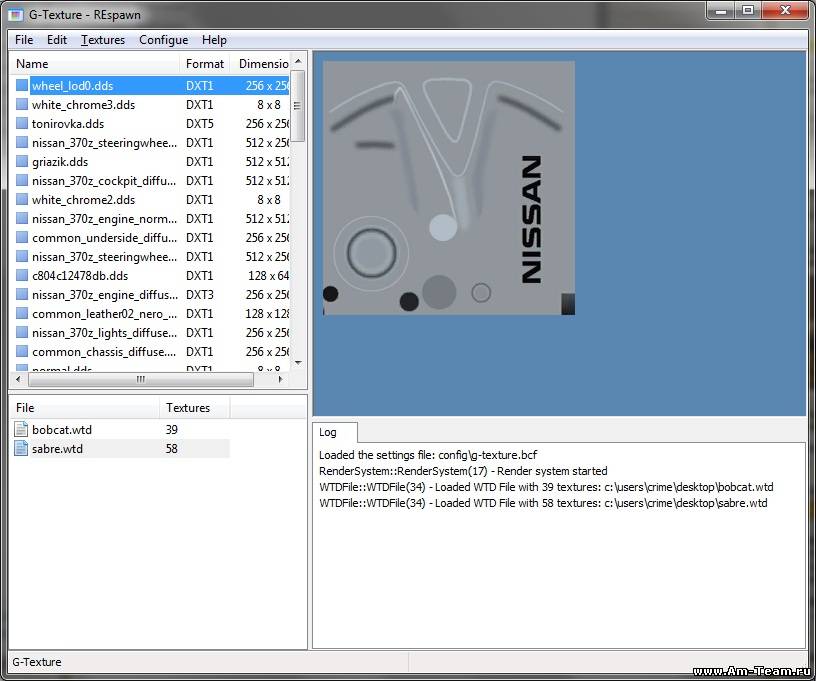Select the wheel_lod0.dds texture name
Viewport: 816px width, 681px height.
72,85
